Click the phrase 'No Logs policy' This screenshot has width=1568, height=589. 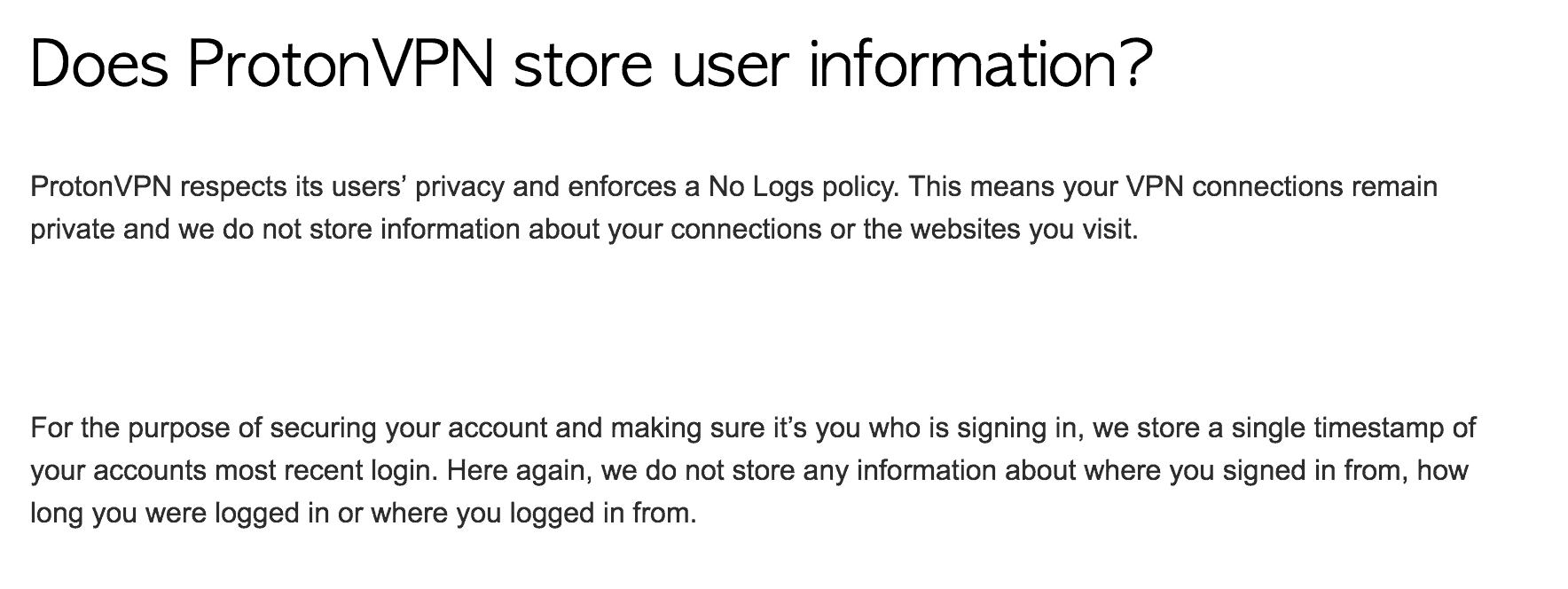[803, 187]
